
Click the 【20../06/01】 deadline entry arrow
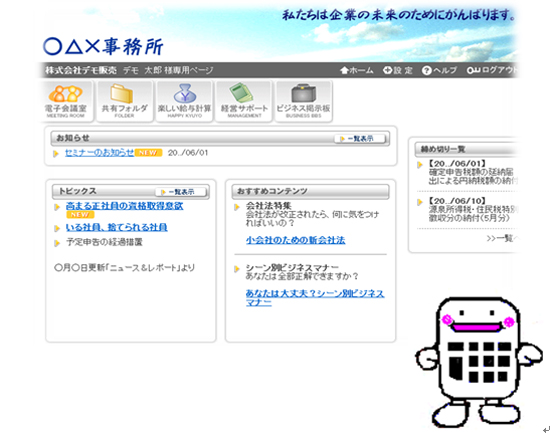coord(420,164)
